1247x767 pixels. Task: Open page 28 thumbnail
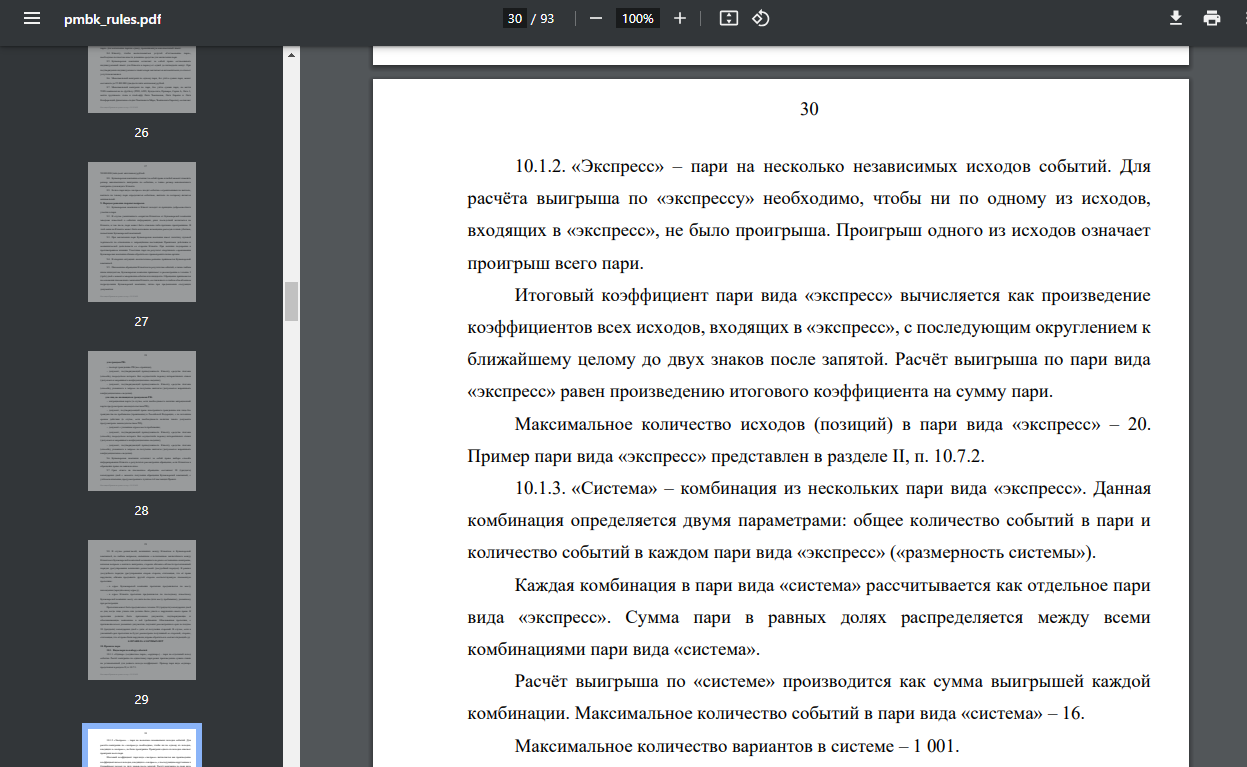pos(141,422)
